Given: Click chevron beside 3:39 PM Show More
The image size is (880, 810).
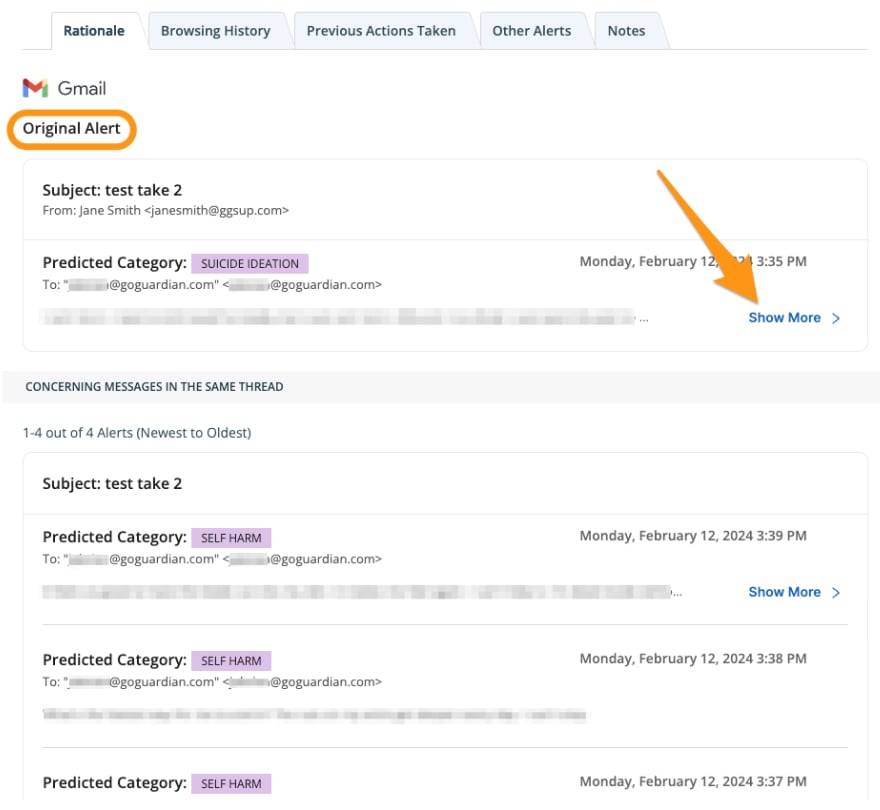Looking at the screenshot, I should tap(836, 593).
